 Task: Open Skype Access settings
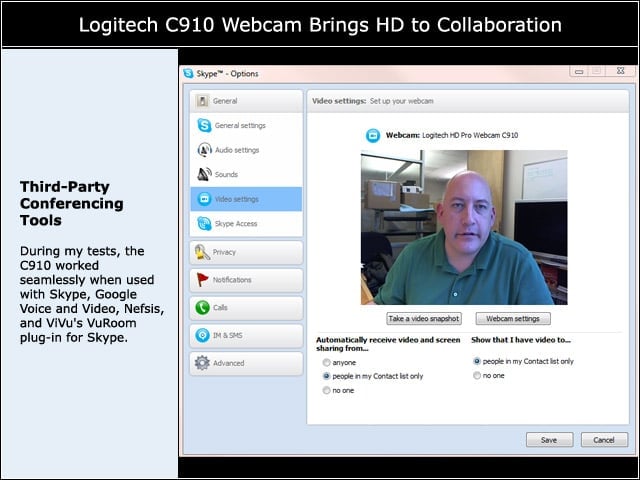(x=246, y=224)
